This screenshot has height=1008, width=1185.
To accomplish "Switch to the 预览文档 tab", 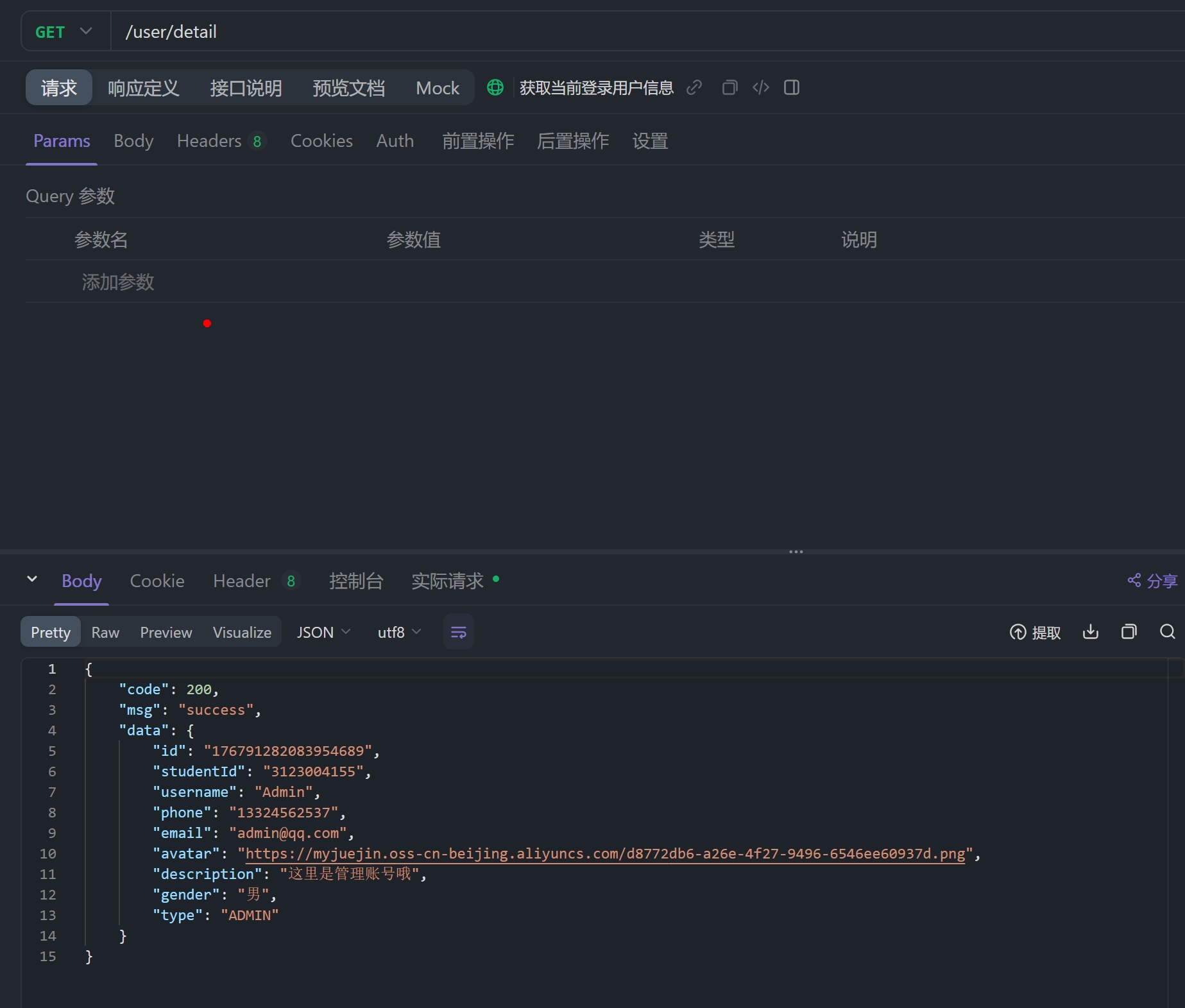I will tap(349, 87).
